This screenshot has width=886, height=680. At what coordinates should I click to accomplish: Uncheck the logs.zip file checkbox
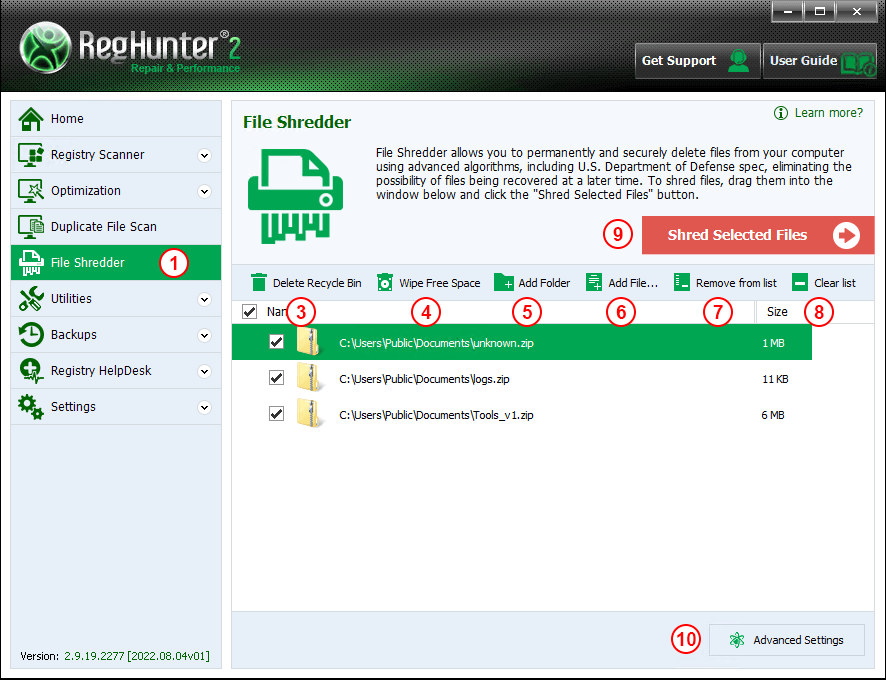(277, 379)
